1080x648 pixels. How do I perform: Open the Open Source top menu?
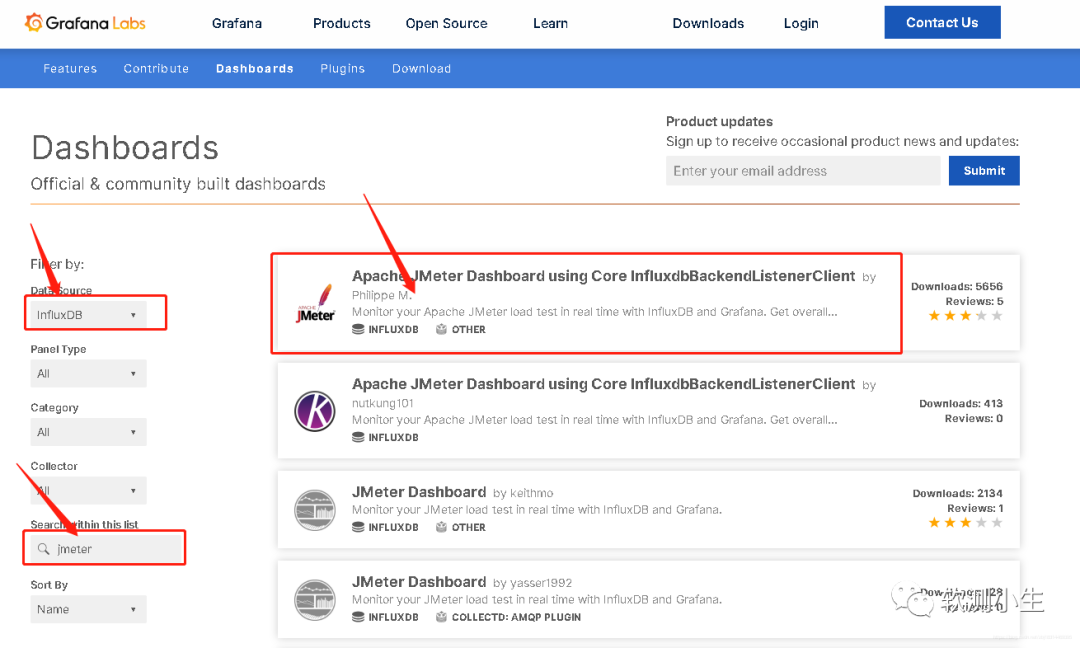coord(446,23)
